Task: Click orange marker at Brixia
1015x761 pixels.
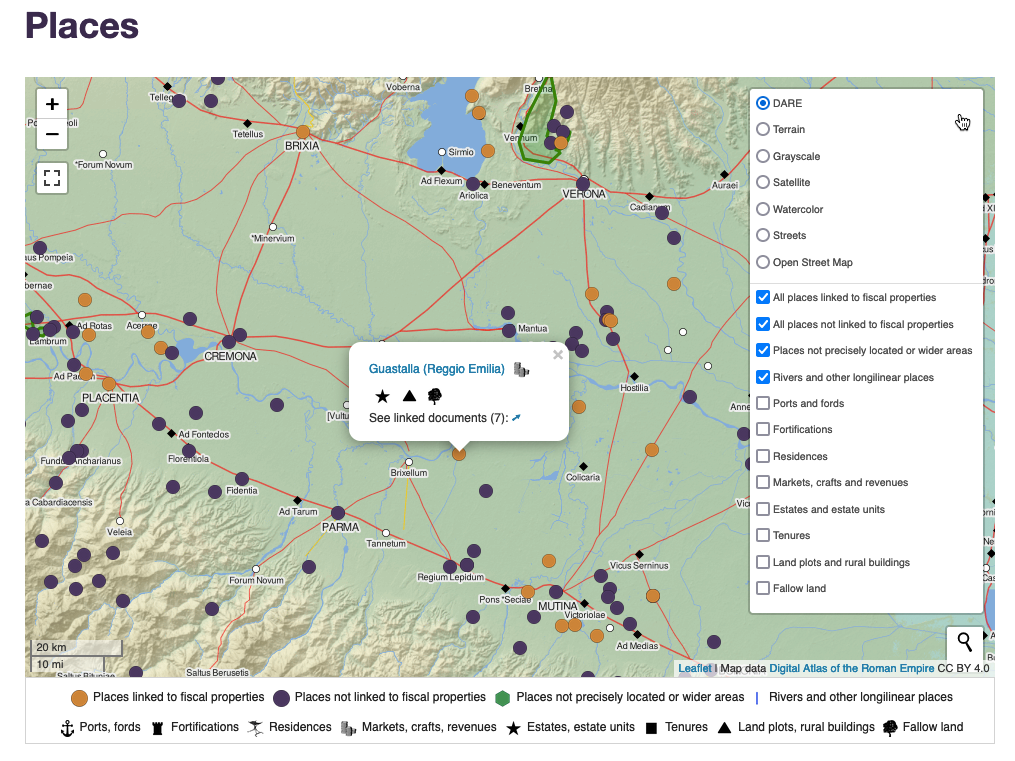Action: click(x=303, y=132)
